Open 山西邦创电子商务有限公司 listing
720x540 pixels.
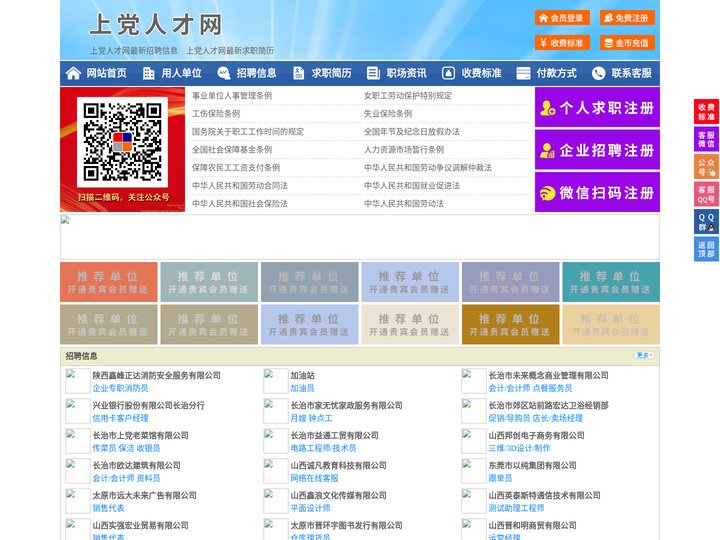click(536, 435)
